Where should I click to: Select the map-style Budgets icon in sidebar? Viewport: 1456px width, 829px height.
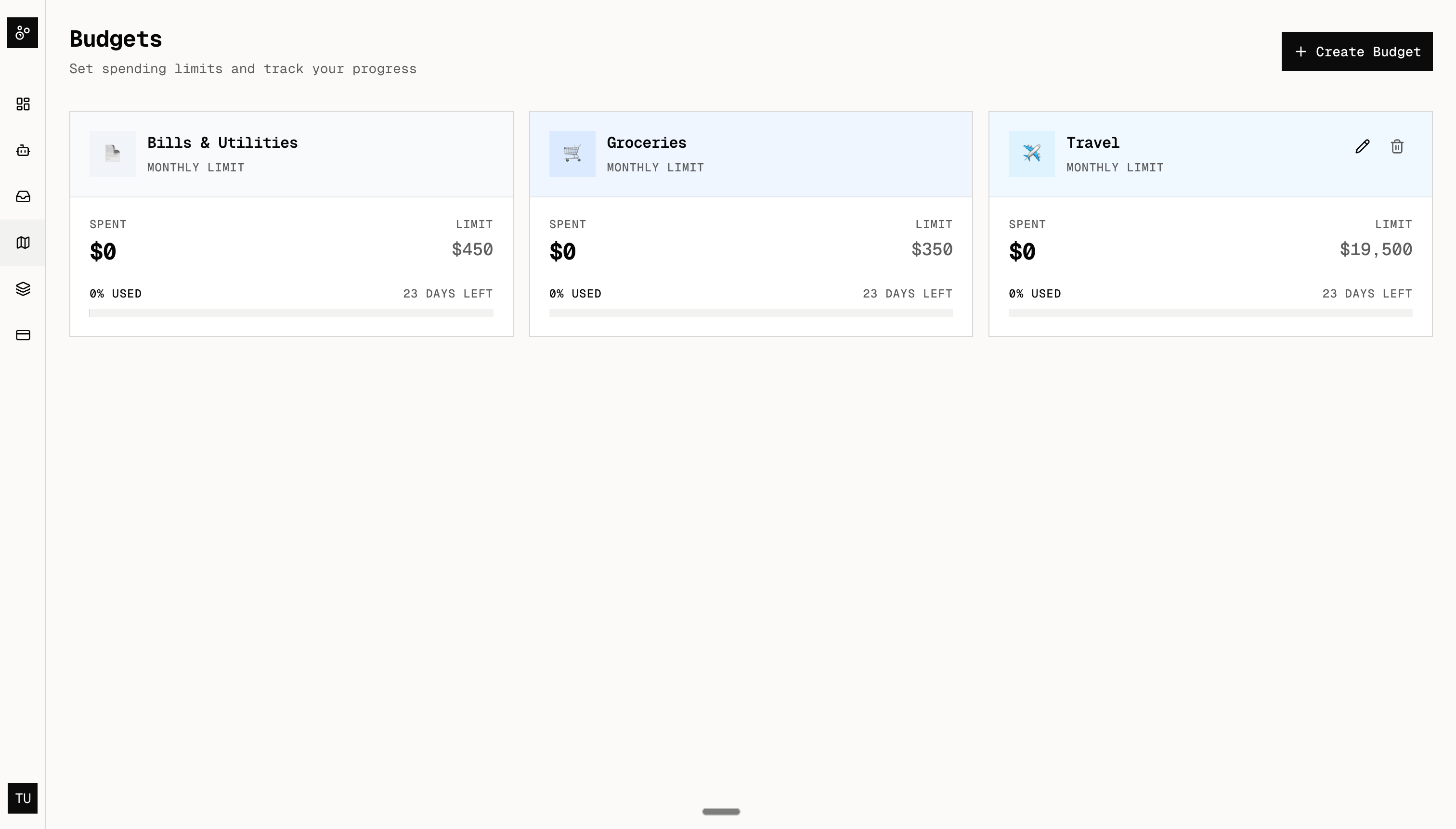23,243
